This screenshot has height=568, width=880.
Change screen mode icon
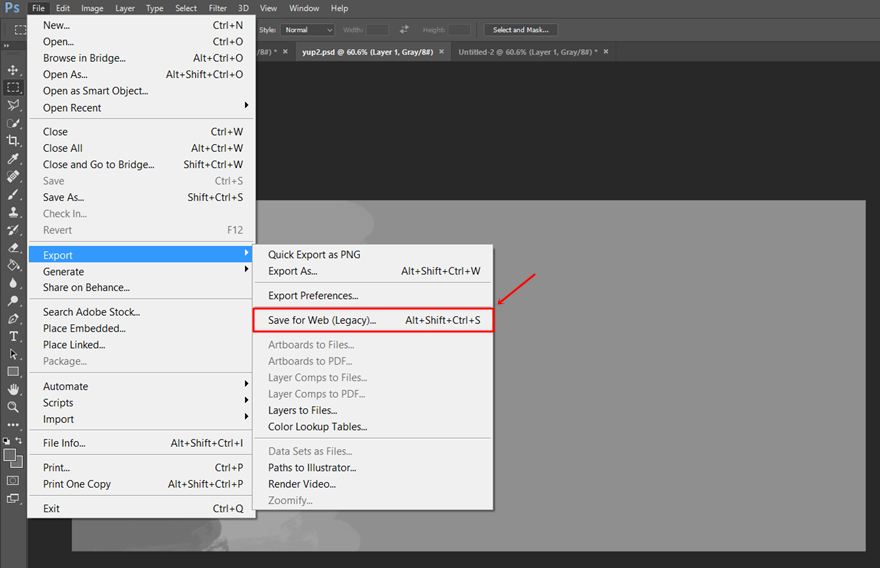pos(13,498)
